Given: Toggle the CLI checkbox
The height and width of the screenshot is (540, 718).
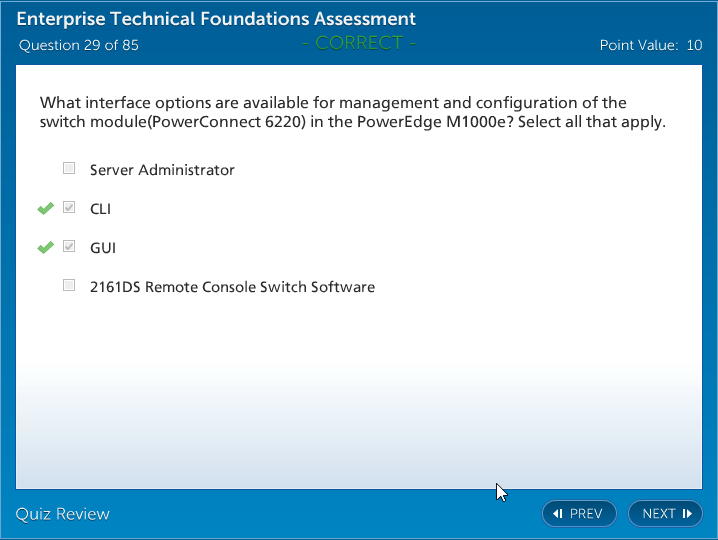Looking at the screenshot, I should pyautogui.click(x=69, y=208).
